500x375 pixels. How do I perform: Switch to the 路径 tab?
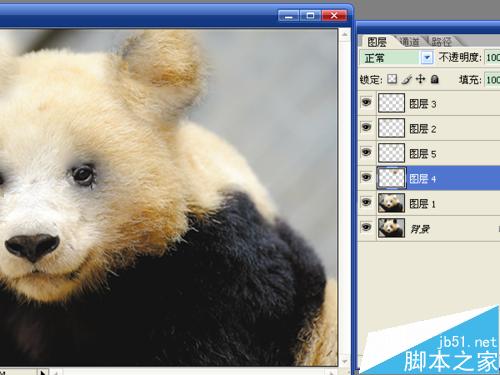tap(441, 42)
